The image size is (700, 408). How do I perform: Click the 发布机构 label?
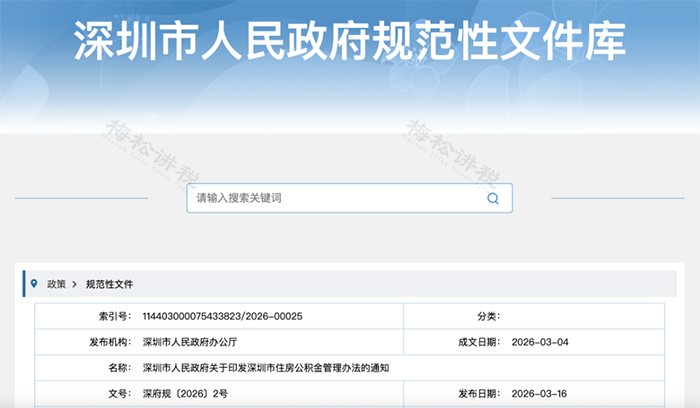point(110,342)
